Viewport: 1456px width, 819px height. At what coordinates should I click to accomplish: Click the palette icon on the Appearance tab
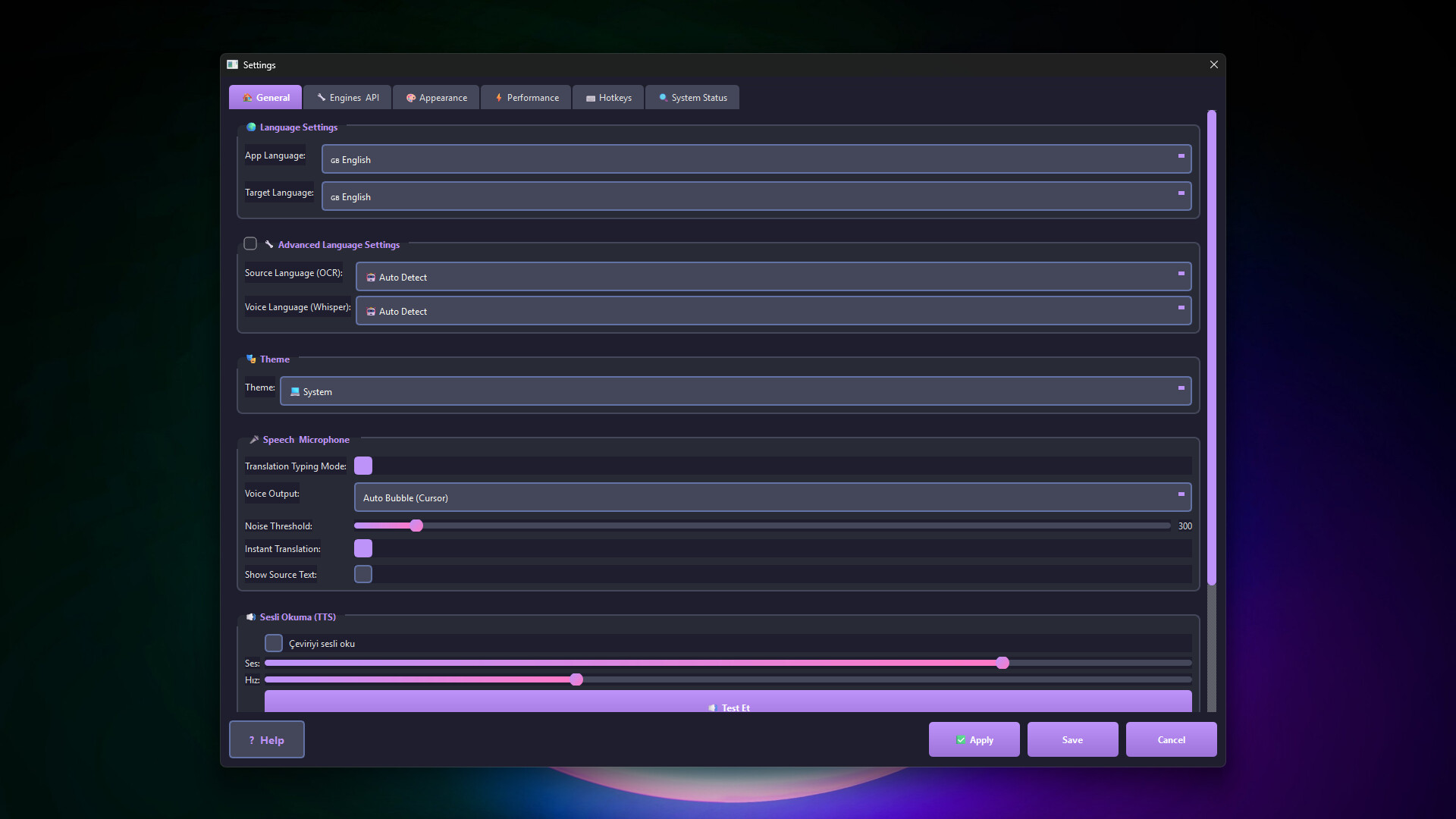point(410,97)
